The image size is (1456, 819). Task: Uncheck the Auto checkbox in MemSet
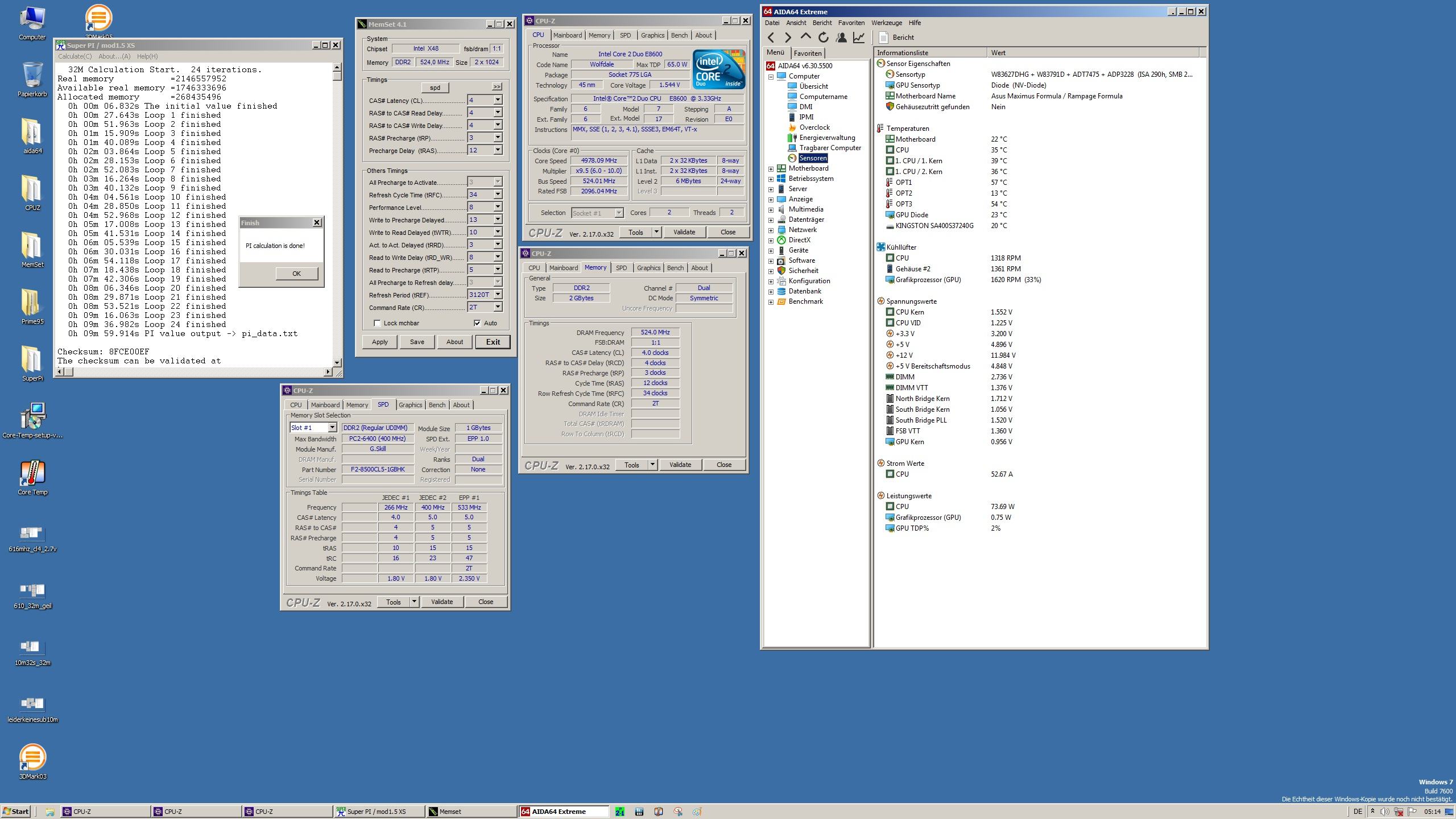pos(477,323)
